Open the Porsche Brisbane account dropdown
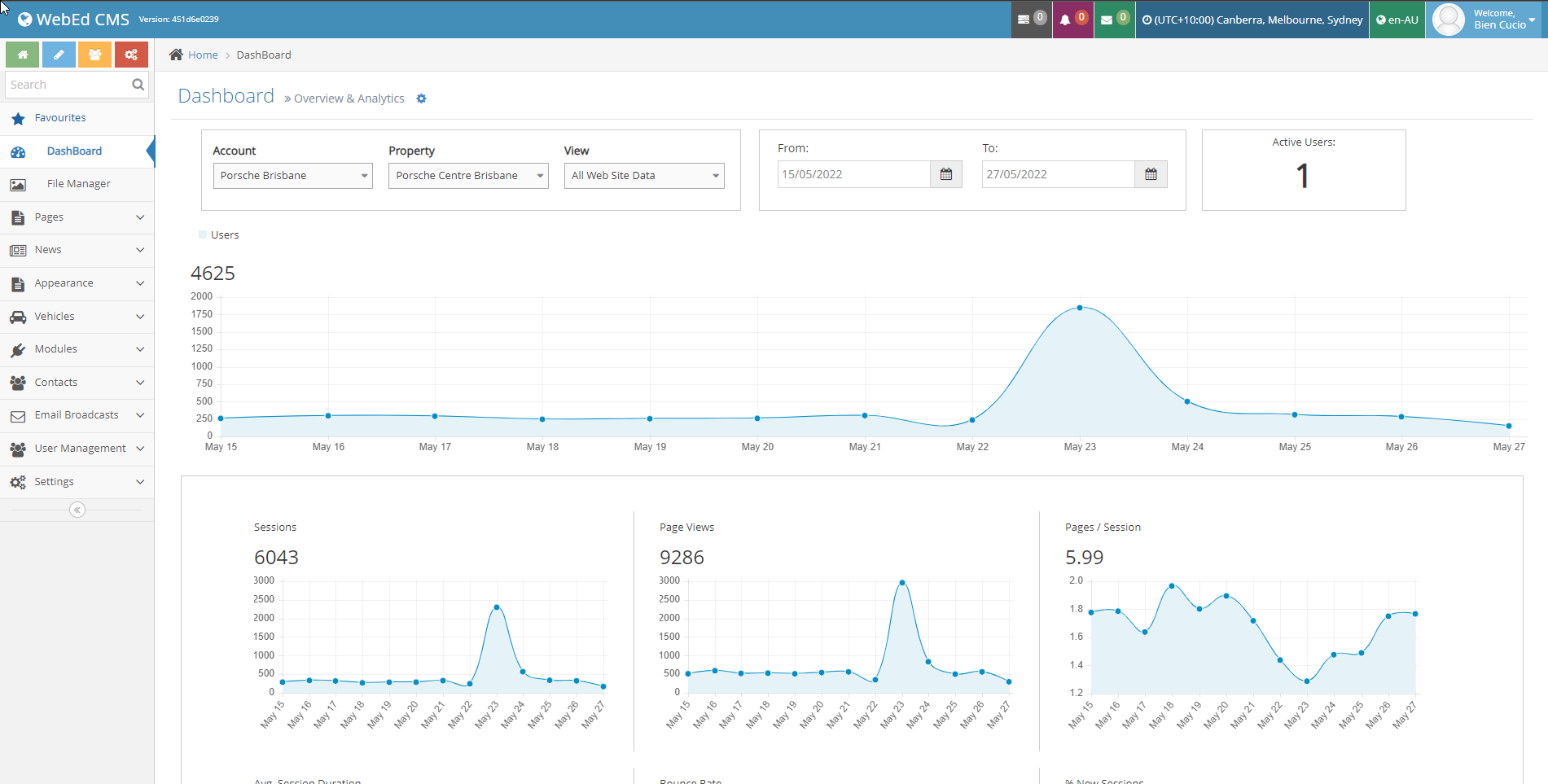1548x784 pixels. (x=292, y=175)
